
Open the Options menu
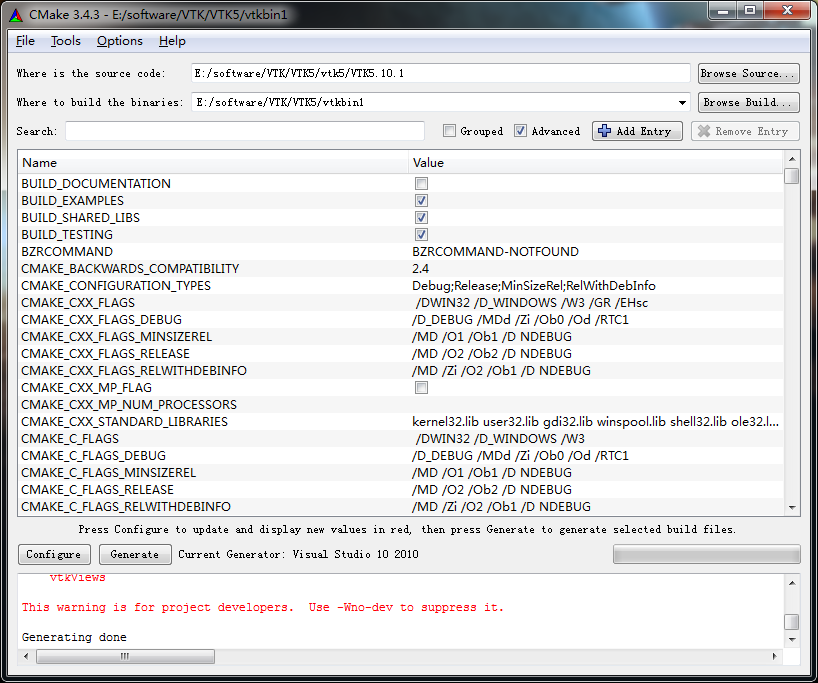pos(119,41)
